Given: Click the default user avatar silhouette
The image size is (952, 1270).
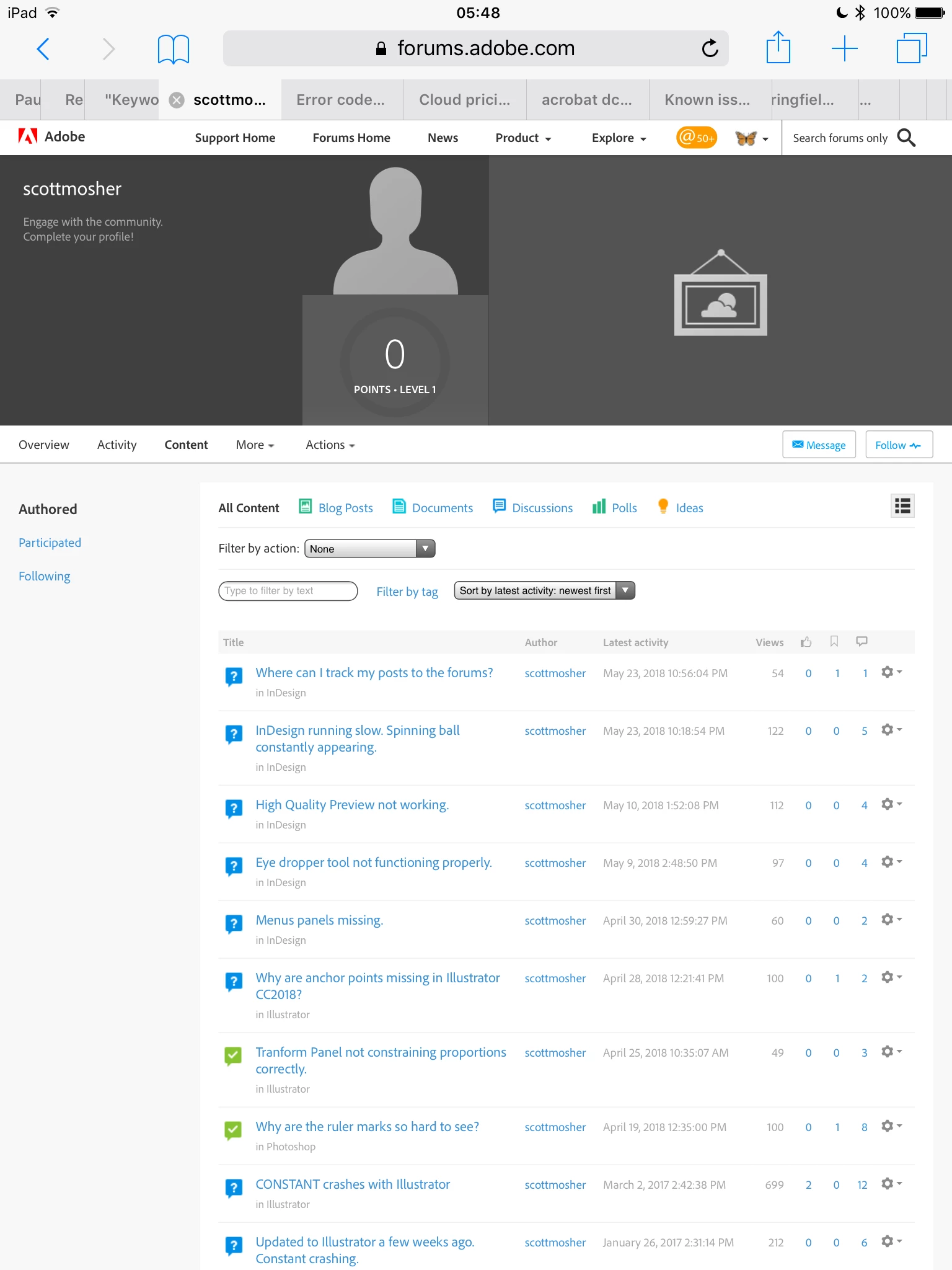Looking at the screenshot, I should (395, 231).
